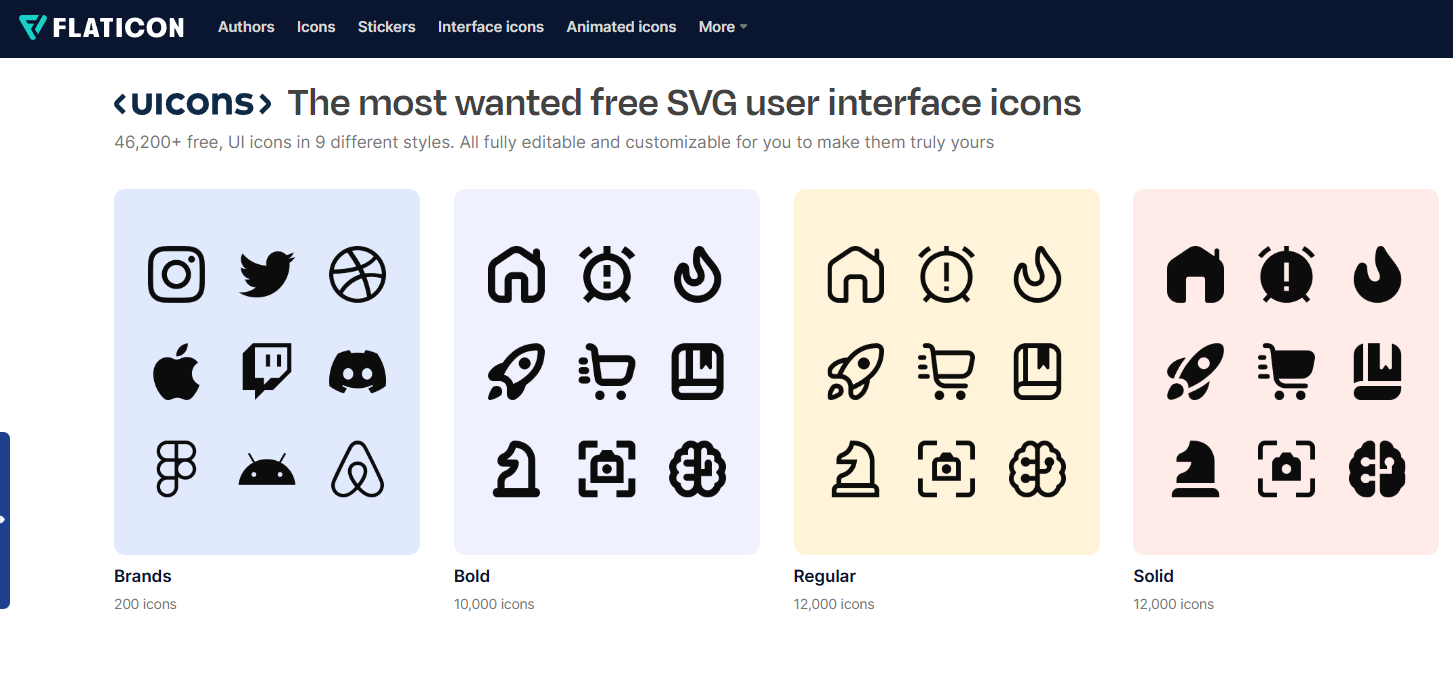Open Animated icons in the navbar

tap(621, 27)
